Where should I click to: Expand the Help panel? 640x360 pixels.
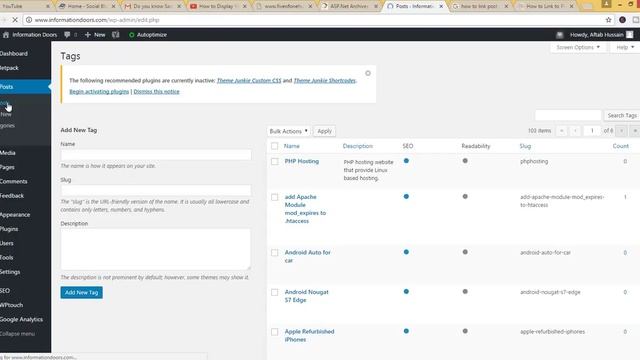click(x=625, y=47)
